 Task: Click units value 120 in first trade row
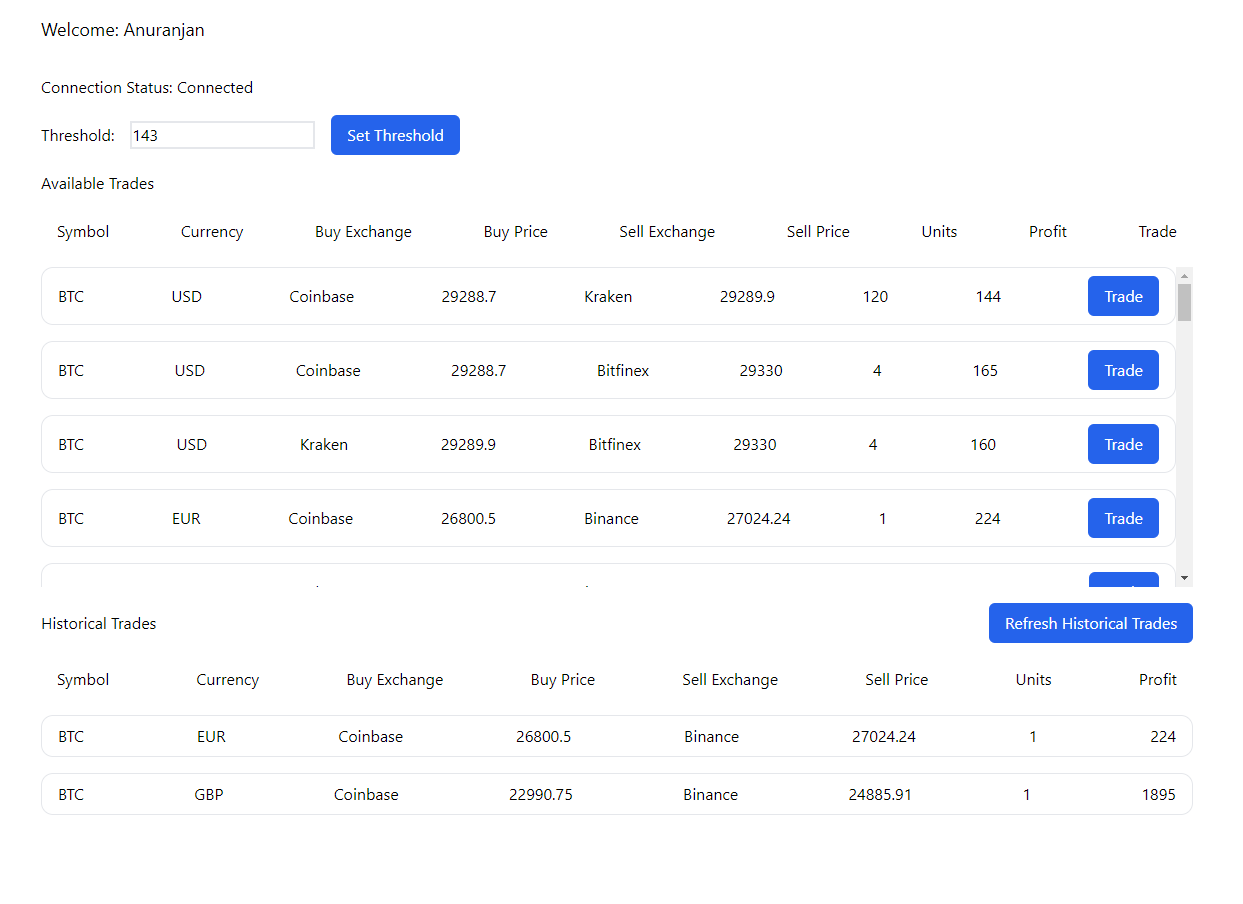[x=875, y=297]
